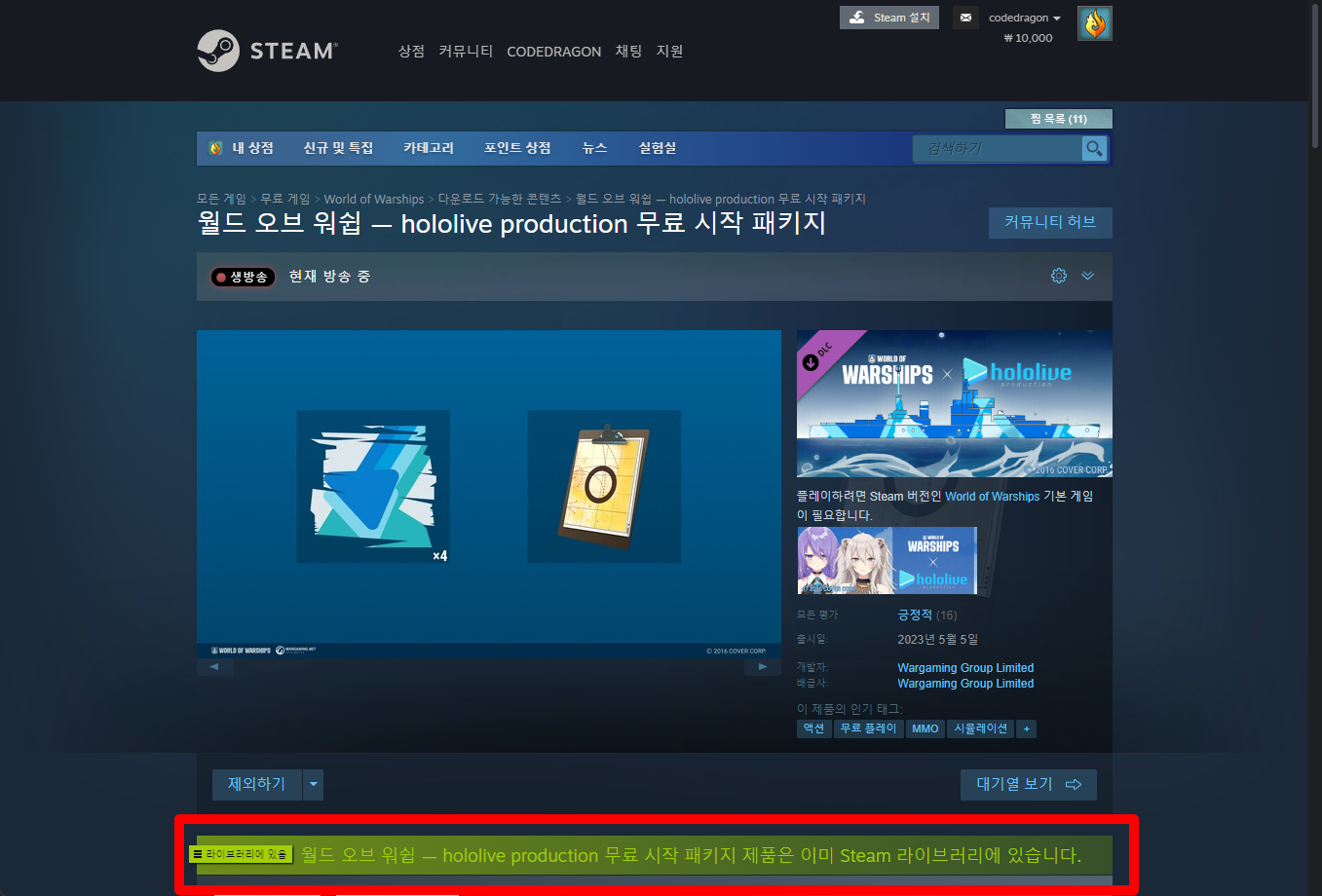Click the hololive characters base game thumbnail

coord(887,560)
